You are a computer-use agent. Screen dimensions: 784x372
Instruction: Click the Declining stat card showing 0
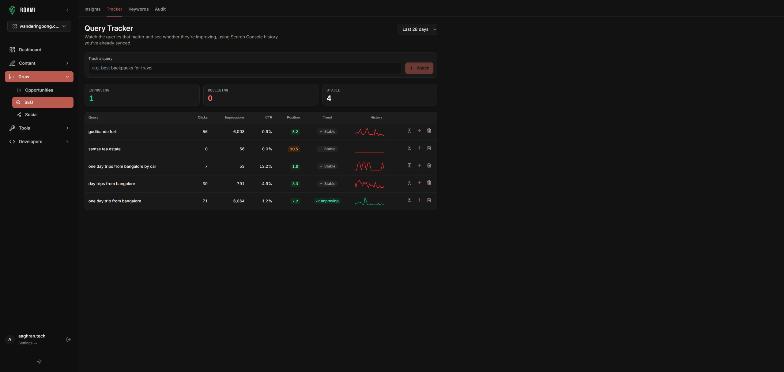pyautogui.click(x=260, y=95)
